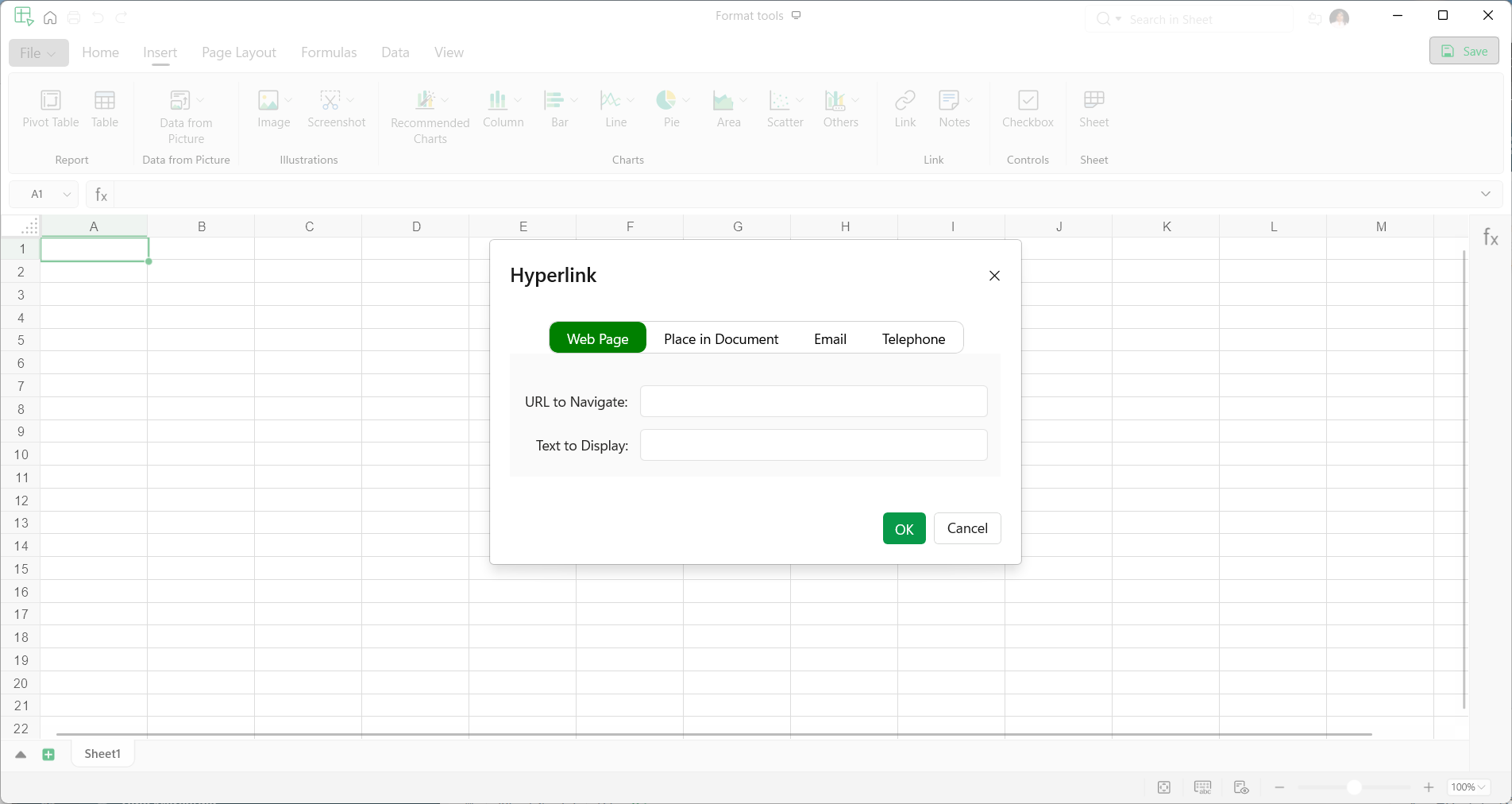Show the sheet list arrow beside add sheet
Image resolution: width=1512 pixels, height=804 pixels.
21,755
